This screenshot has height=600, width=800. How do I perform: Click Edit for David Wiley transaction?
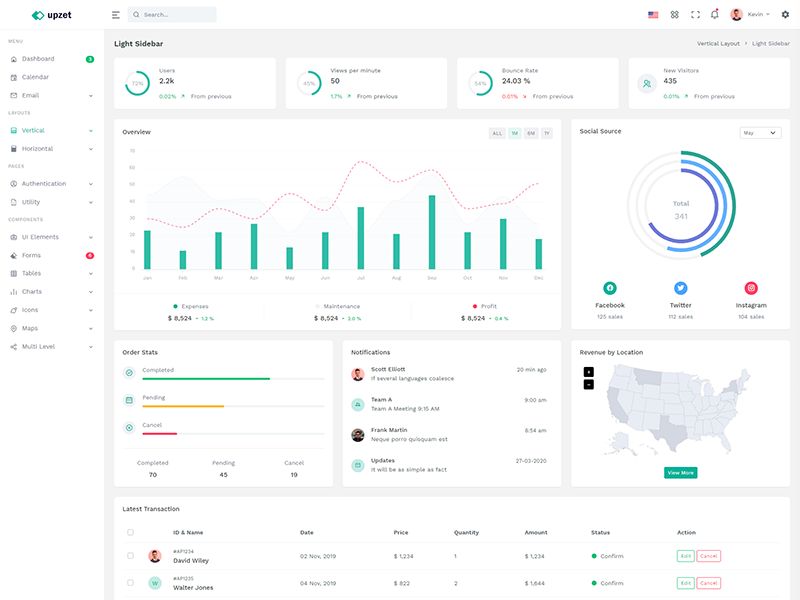tap(685, 556)
